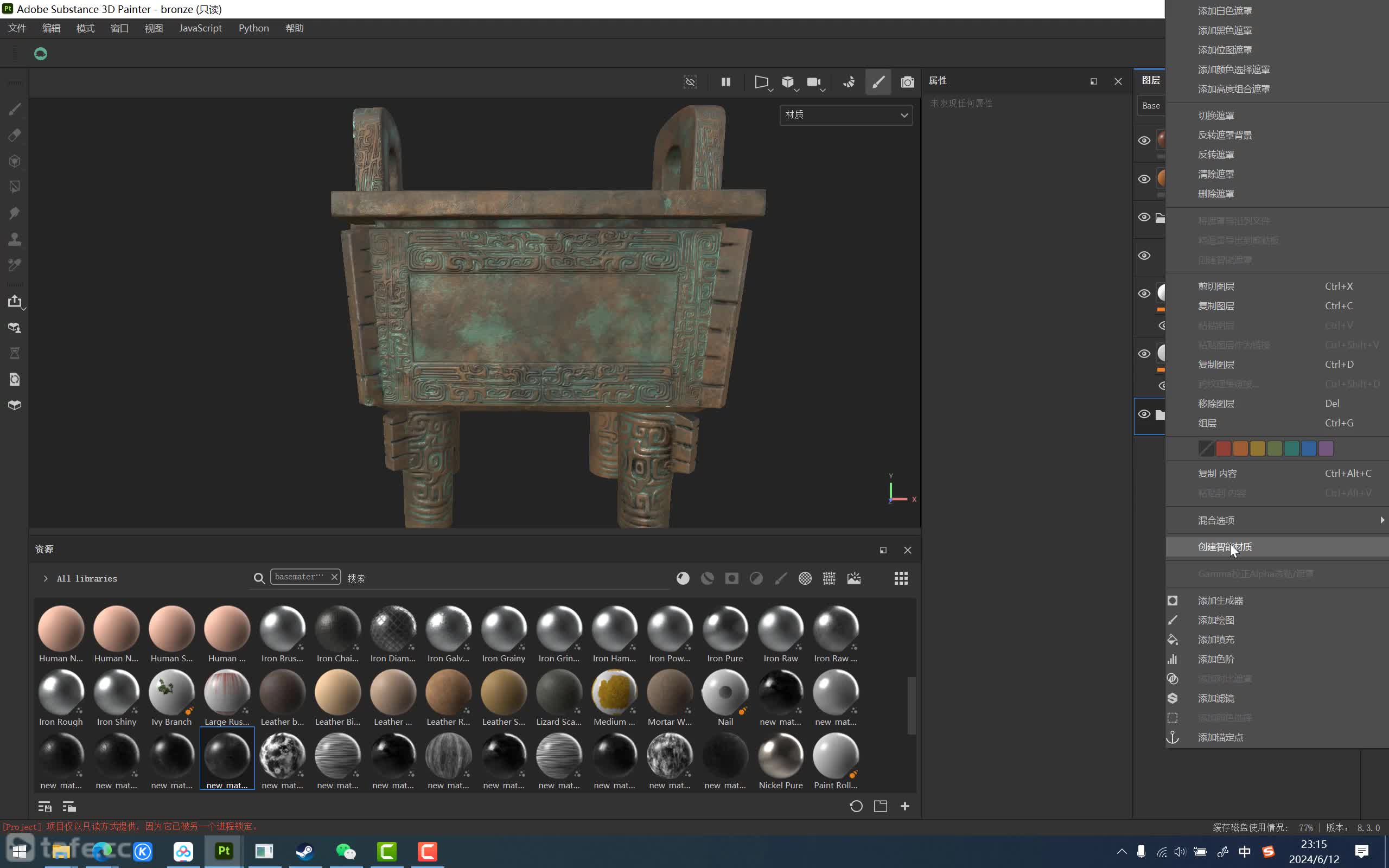Viewport: 1389px width, 868px height.
Task: Click the Substance icon below the menu bar
Action: (x=40, y=54)
